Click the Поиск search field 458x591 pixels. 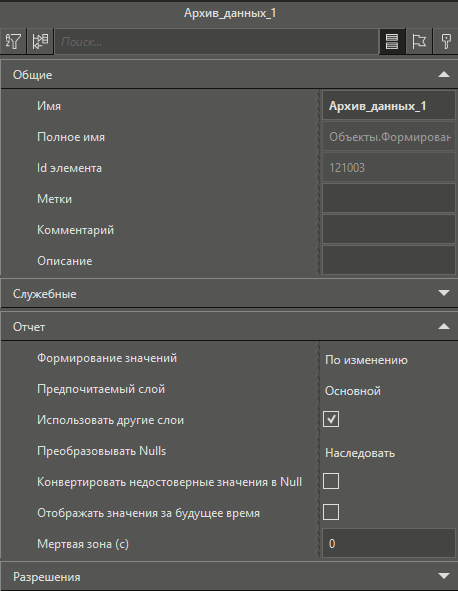(x=217, y=41)
